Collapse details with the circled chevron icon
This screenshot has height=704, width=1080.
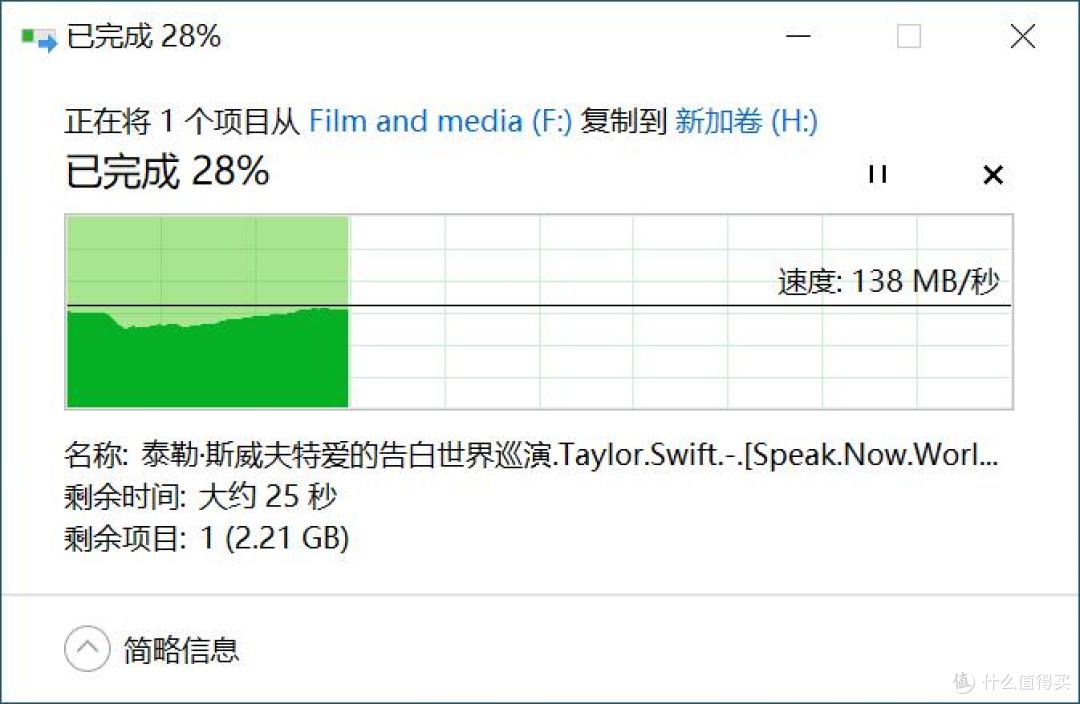point(87,648)
